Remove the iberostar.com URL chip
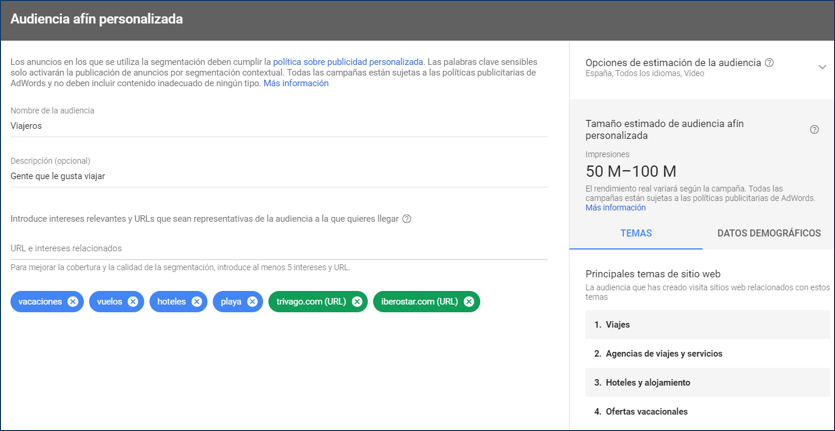 (x=469, y=302)
